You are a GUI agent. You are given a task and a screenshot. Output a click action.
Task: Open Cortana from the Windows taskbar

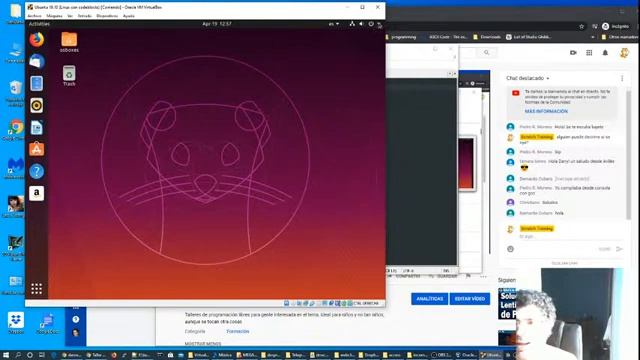click(x=30, y=355)
